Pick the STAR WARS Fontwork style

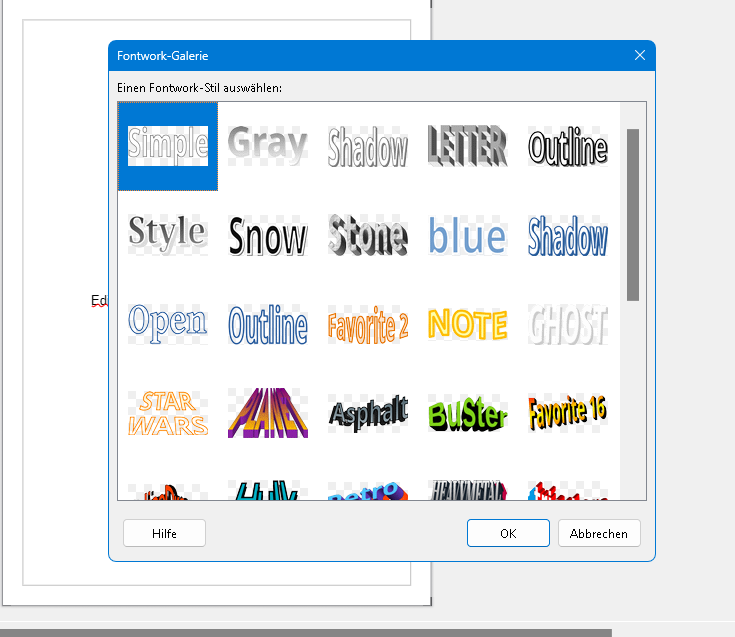pos(168,413)
